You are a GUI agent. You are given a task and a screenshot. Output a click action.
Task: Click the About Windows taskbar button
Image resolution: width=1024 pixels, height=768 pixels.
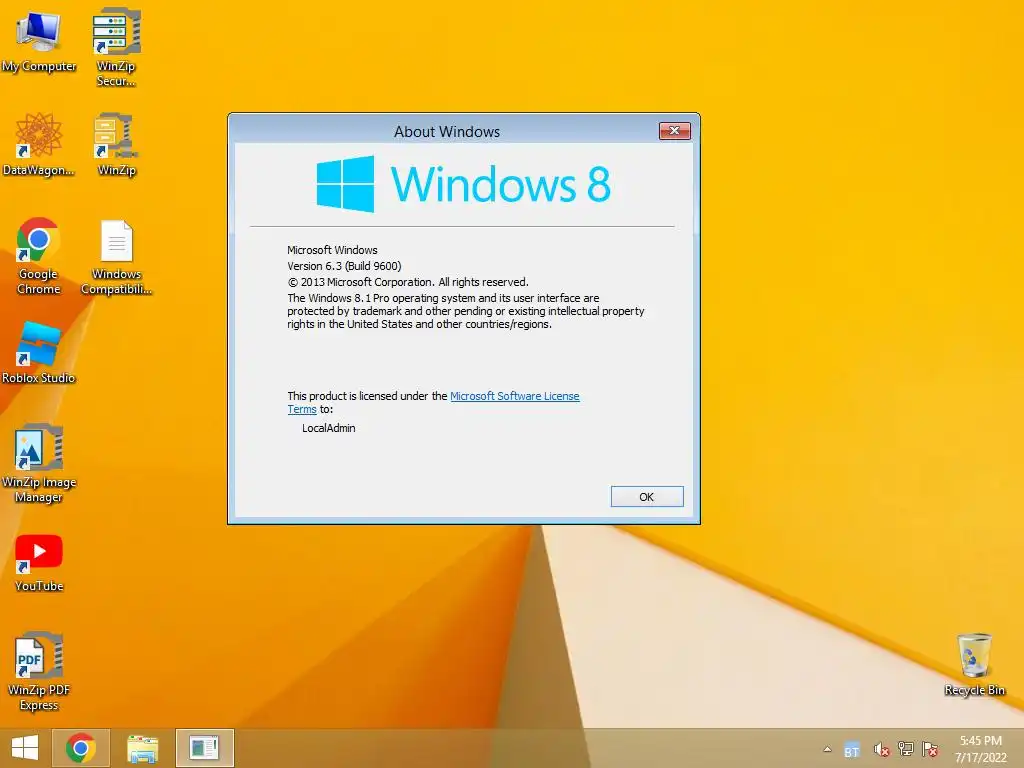(204, 748)
